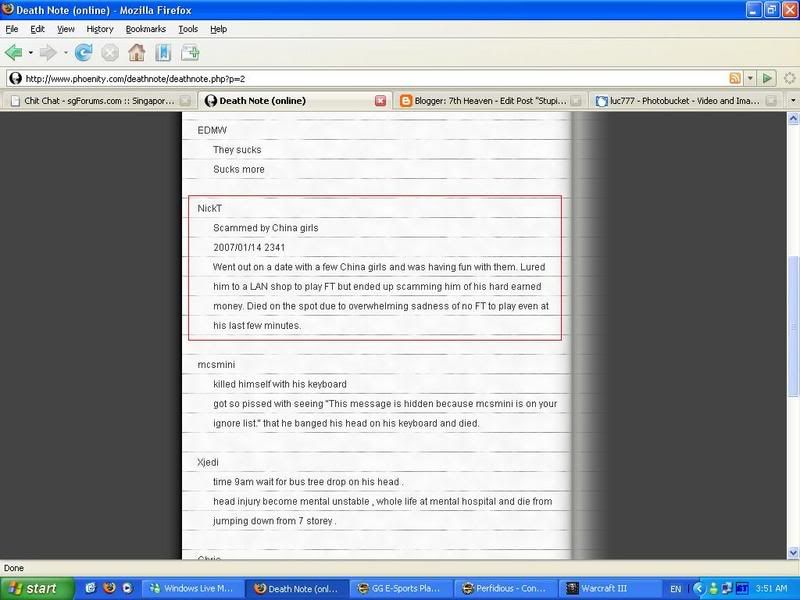Close the Death Note tab
This screenshot has width=800, height=600.
tap(380, 101)
